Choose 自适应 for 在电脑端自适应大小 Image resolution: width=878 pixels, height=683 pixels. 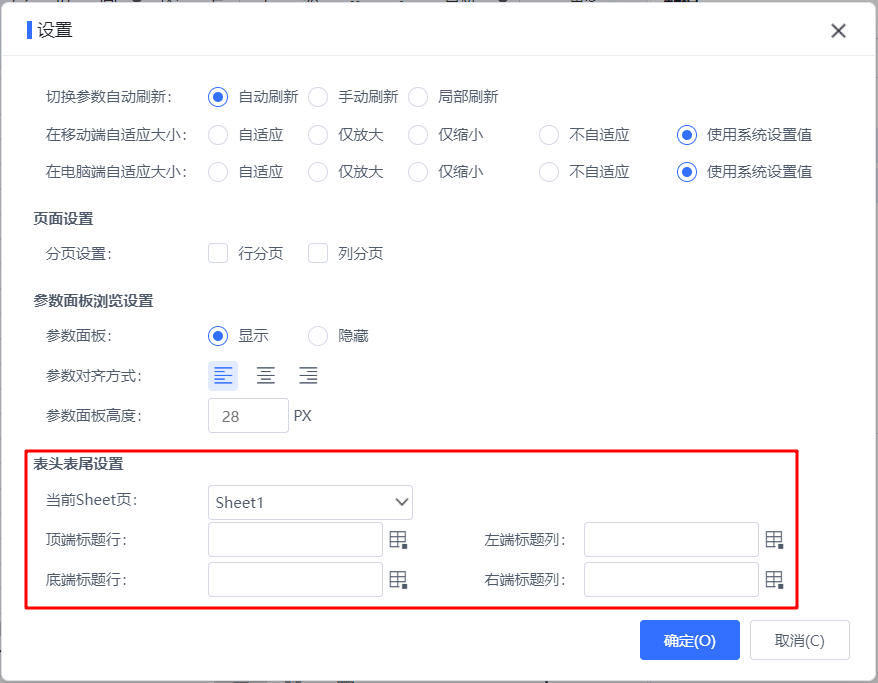218,172
